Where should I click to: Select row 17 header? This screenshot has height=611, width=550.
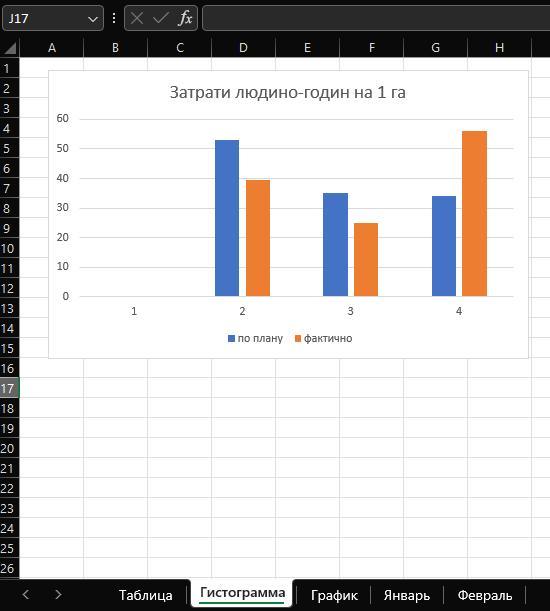[9, 388]
